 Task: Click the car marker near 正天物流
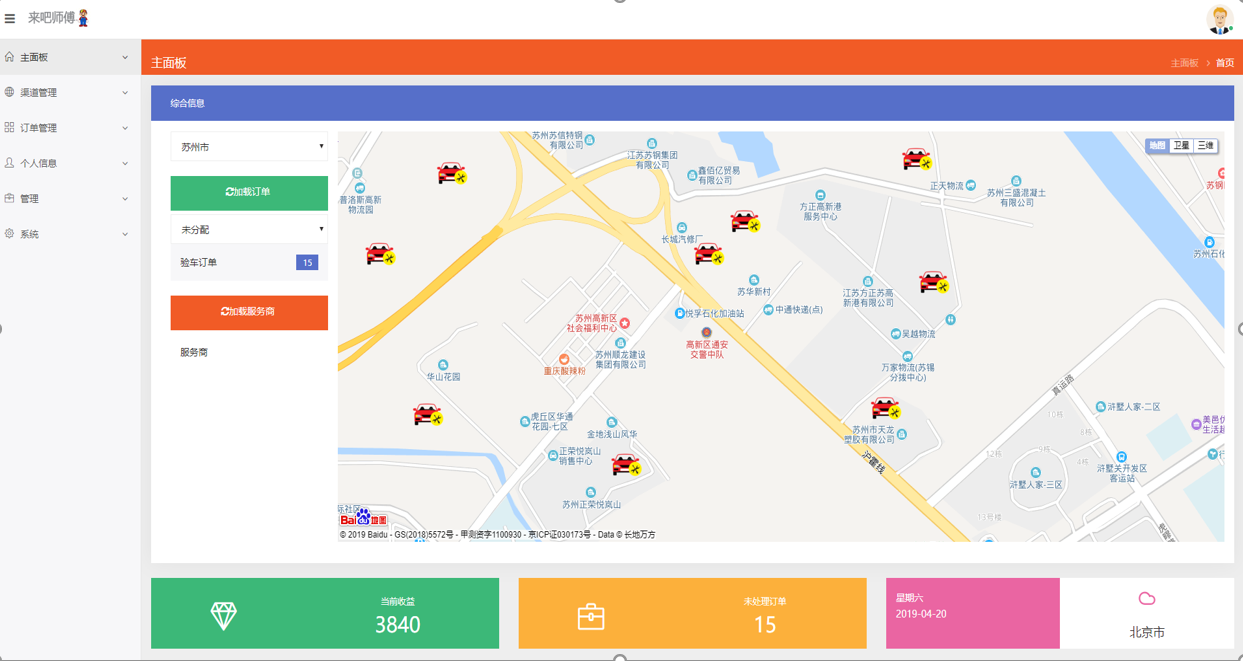click(916, 158)
